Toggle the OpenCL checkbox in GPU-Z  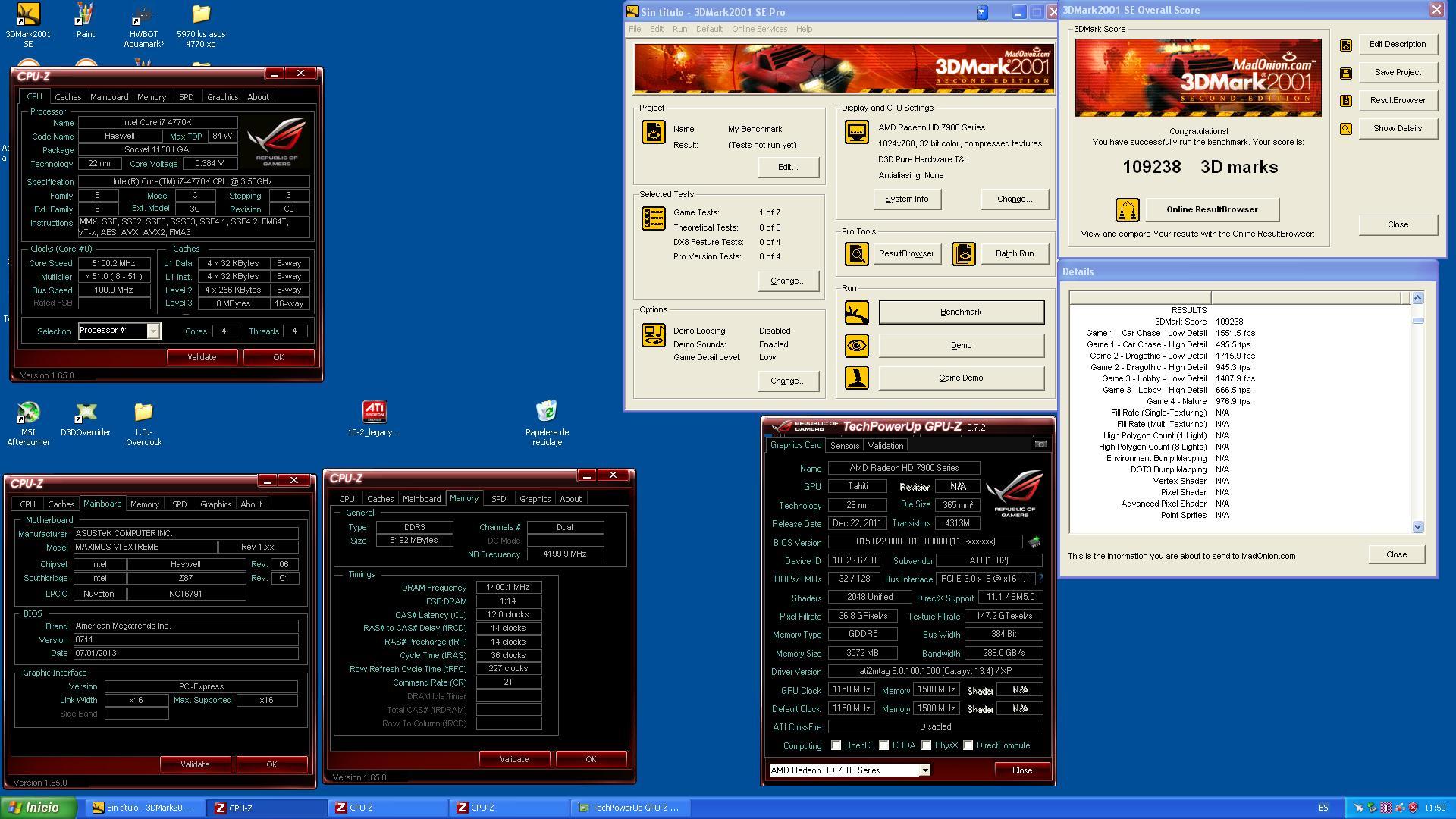(x=836, y=745)
